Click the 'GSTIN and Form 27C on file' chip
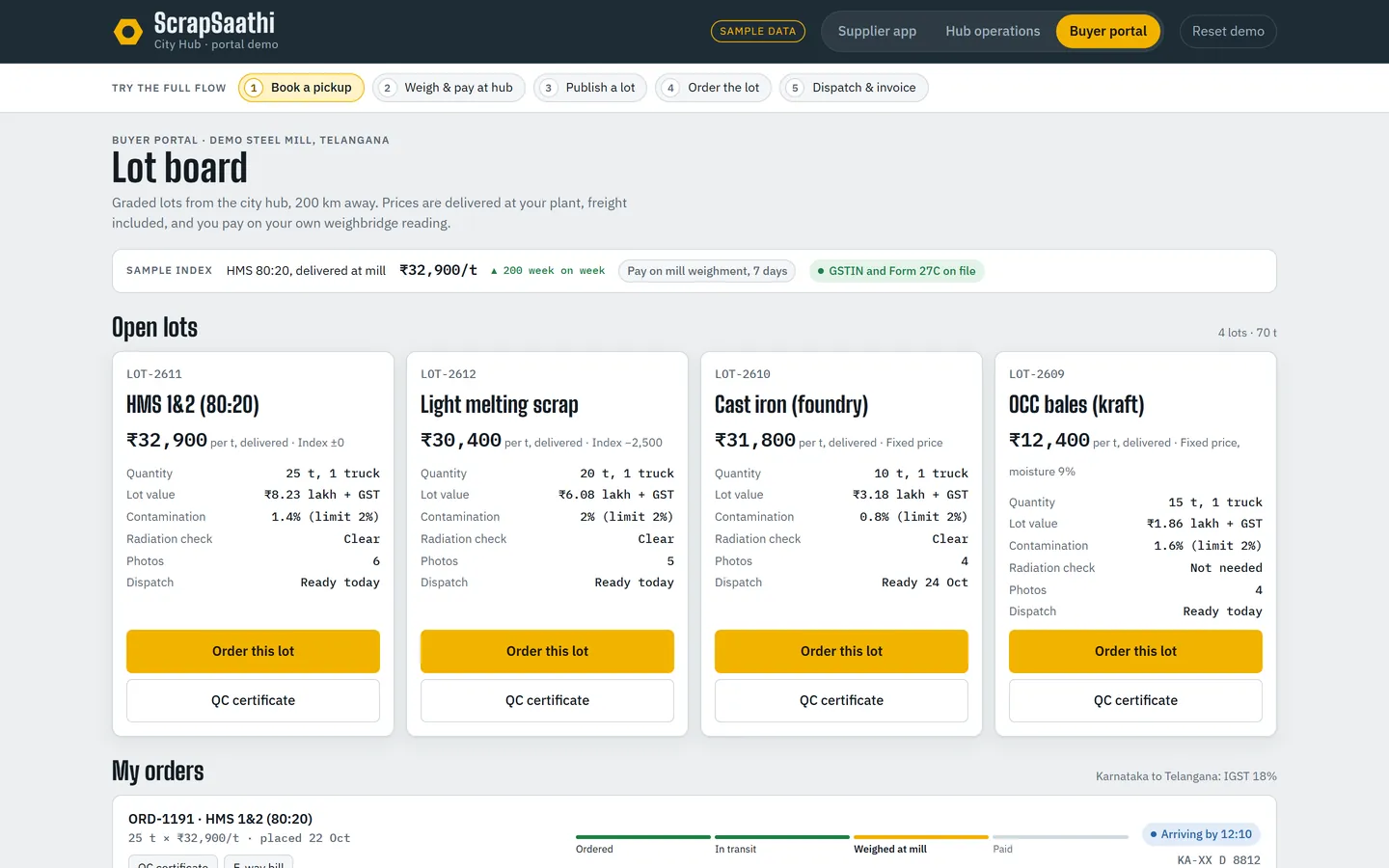The width and height of the screenshot is (1389, 868). point(895,271)
